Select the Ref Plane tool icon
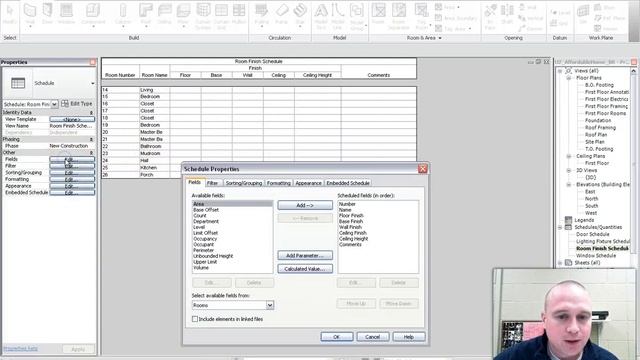This screenshot has width=640, height=360. (x=609, y=18)
